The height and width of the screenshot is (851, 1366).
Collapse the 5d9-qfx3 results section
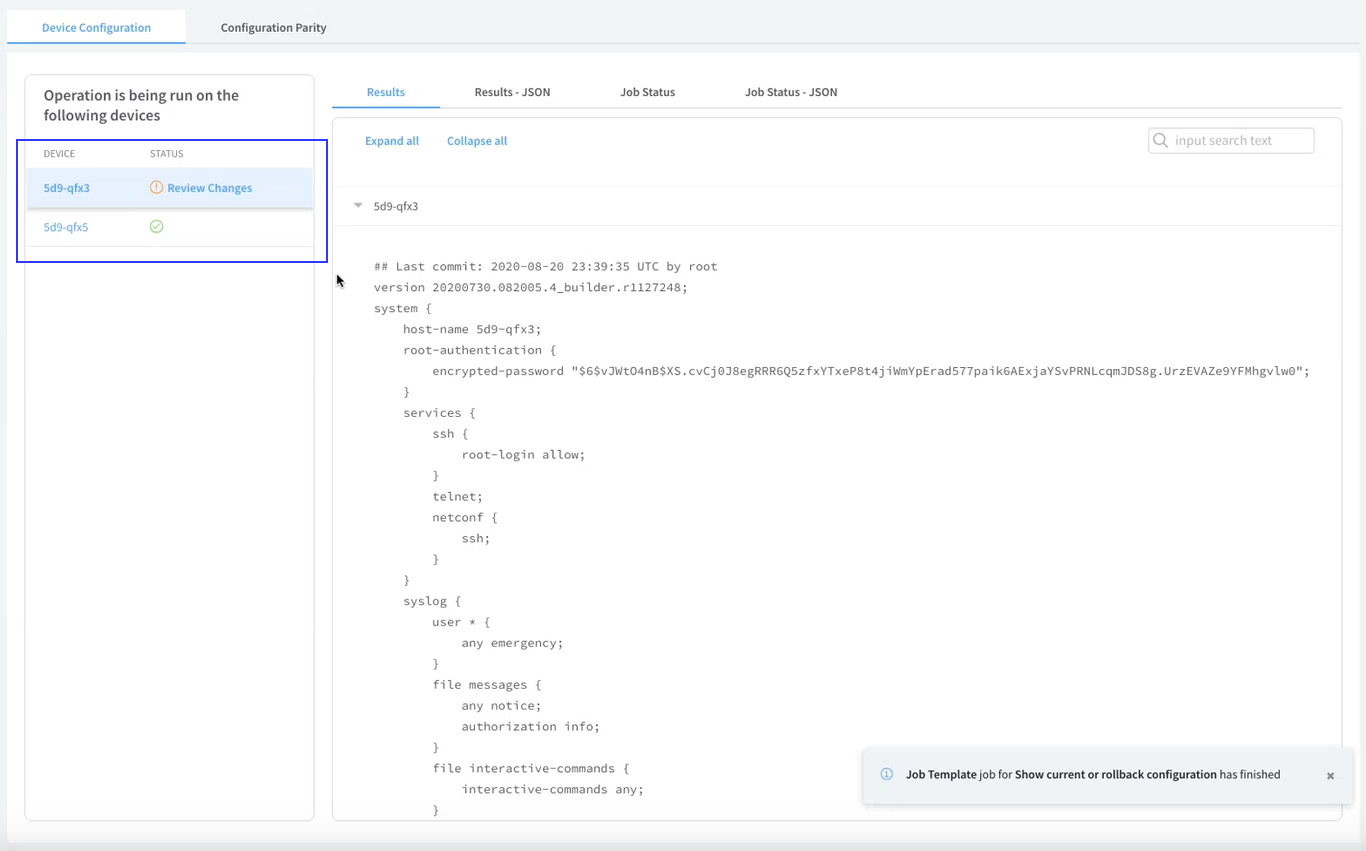[x=358, y=206]
